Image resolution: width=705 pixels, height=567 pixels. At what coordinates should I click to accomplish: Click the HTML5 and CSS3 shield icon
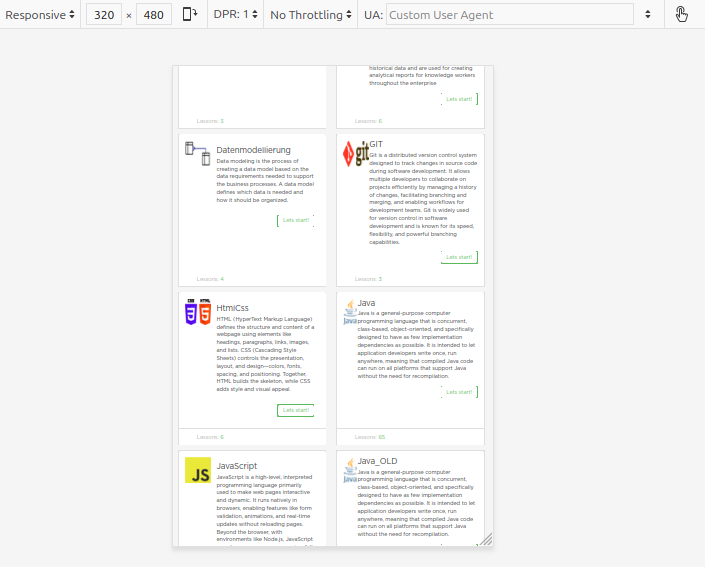coord(198,313)
